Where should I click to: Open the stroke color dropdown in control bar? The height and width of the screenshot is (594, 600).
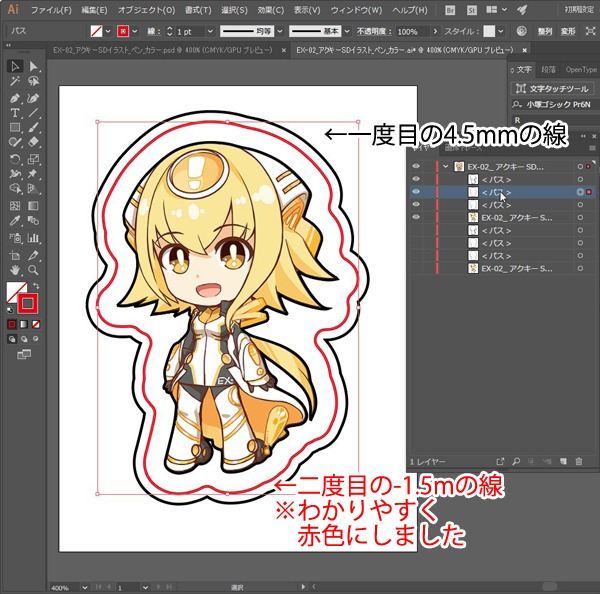(x=135, y=31)
